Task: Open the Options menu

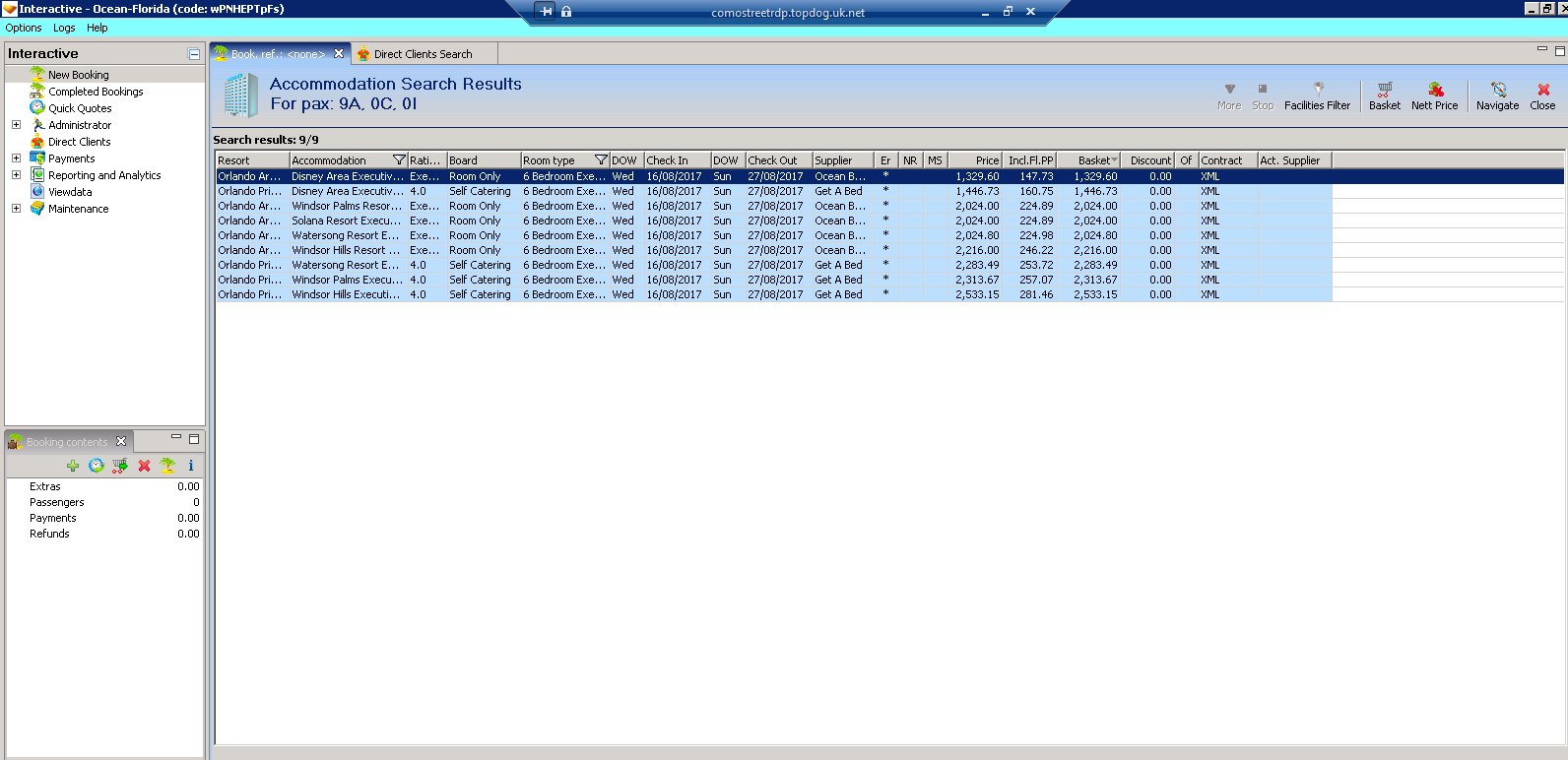Action: (24, 28)
